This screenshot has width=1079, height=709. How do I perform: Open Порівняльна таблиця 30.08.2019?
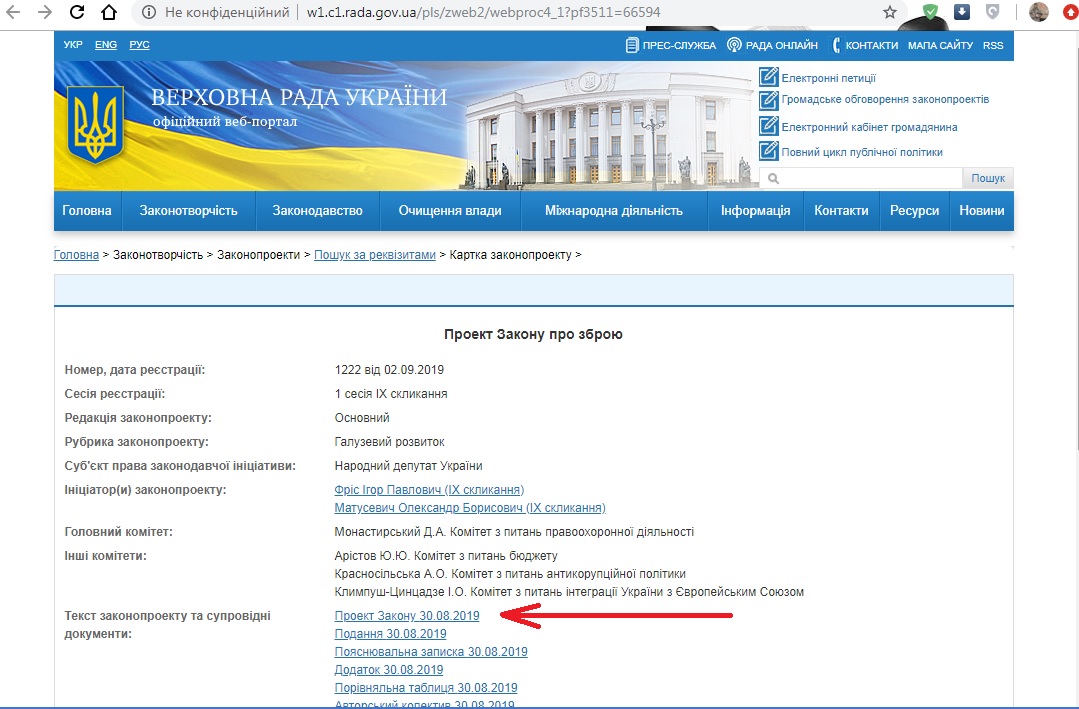point(426,687)
